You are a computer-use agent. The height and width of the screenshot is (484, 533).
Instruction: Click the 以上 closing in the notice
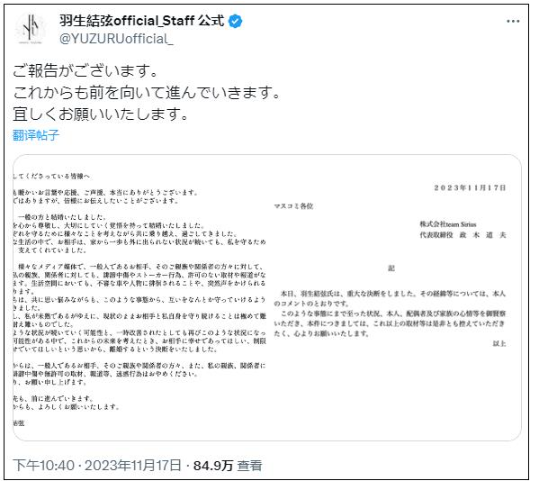coord(499,344)
